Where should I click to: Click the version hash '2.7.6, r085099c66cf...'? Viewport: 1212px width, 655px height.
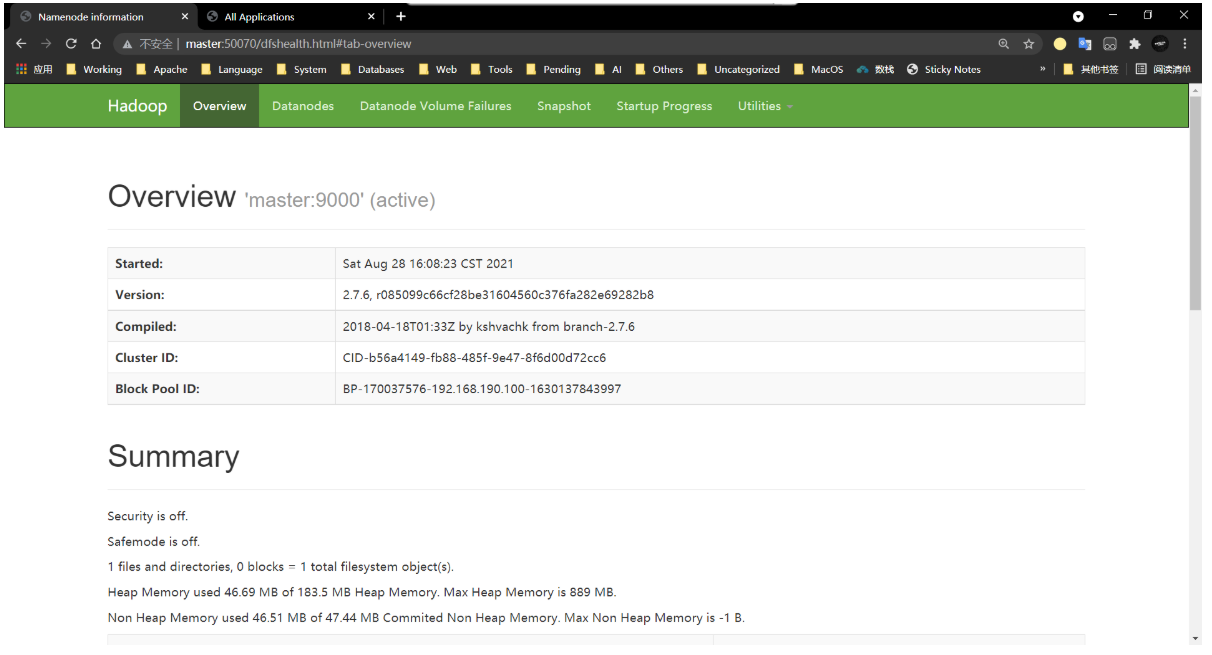click(498, 295)
